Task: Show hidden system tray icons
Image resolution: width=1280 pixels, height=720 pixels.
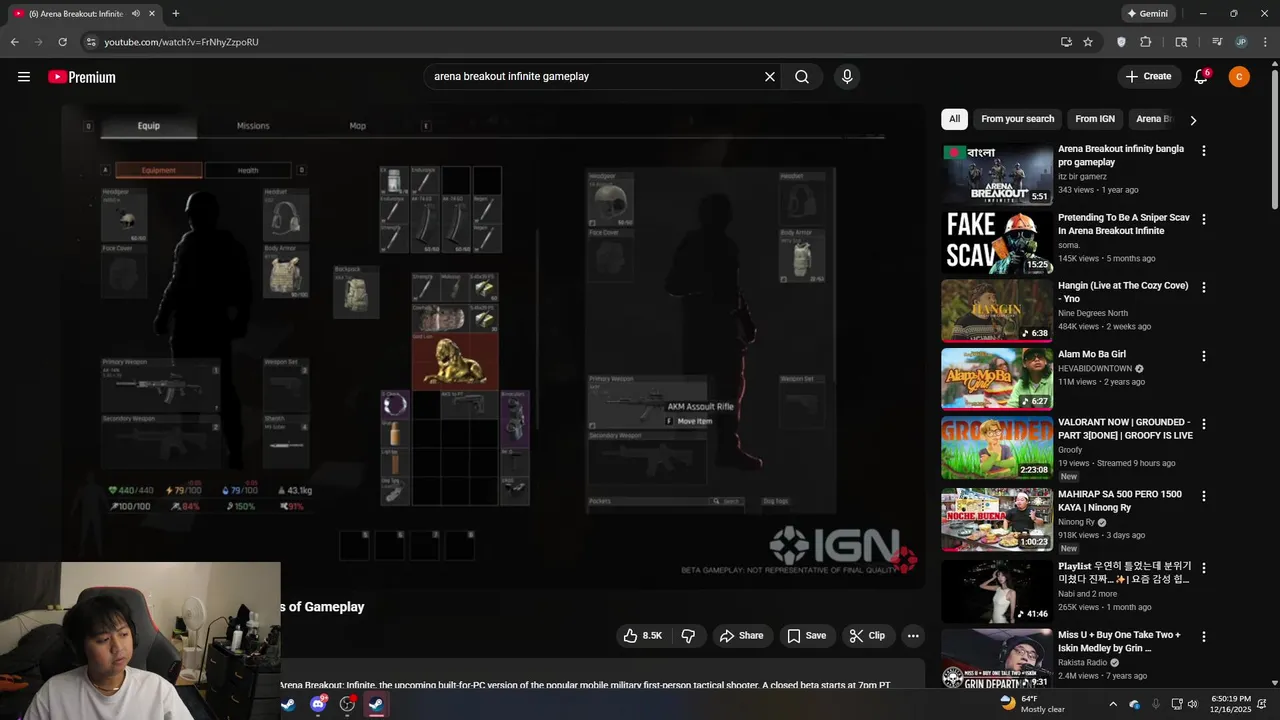Action: (x=1113, y=704)
